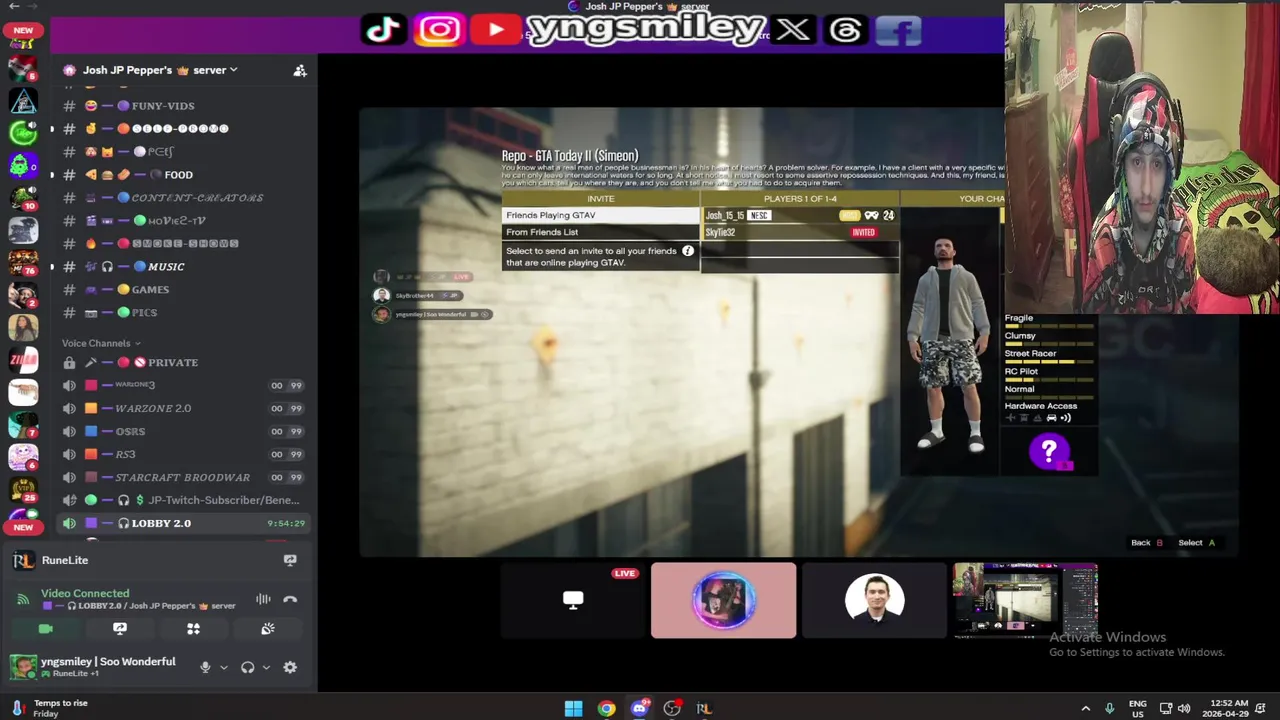1280x720 pixels.
Task: Open Google Chrome from the taskbar
Action: [x=606, y=708]
